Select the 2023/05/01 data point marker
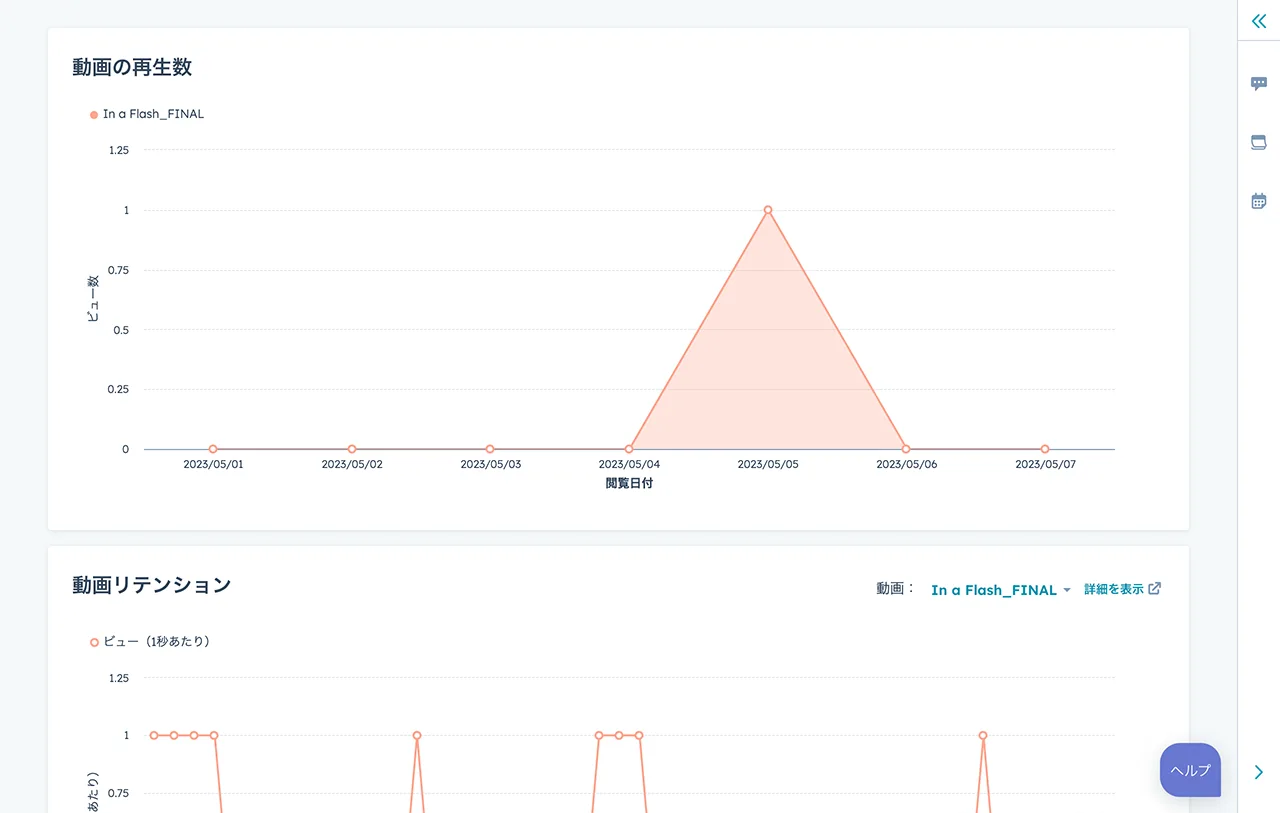The height and width of the screenshot is (813, 1280). pos(213,449)
